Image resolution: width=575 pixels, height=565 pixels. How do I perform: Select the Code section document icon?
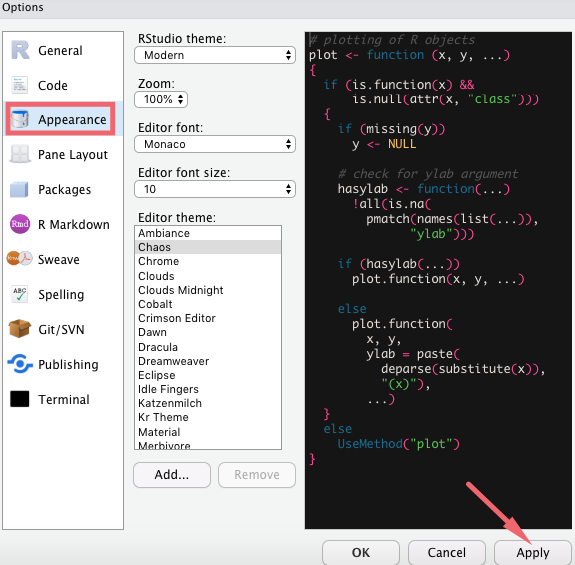[x=19, y=85]
